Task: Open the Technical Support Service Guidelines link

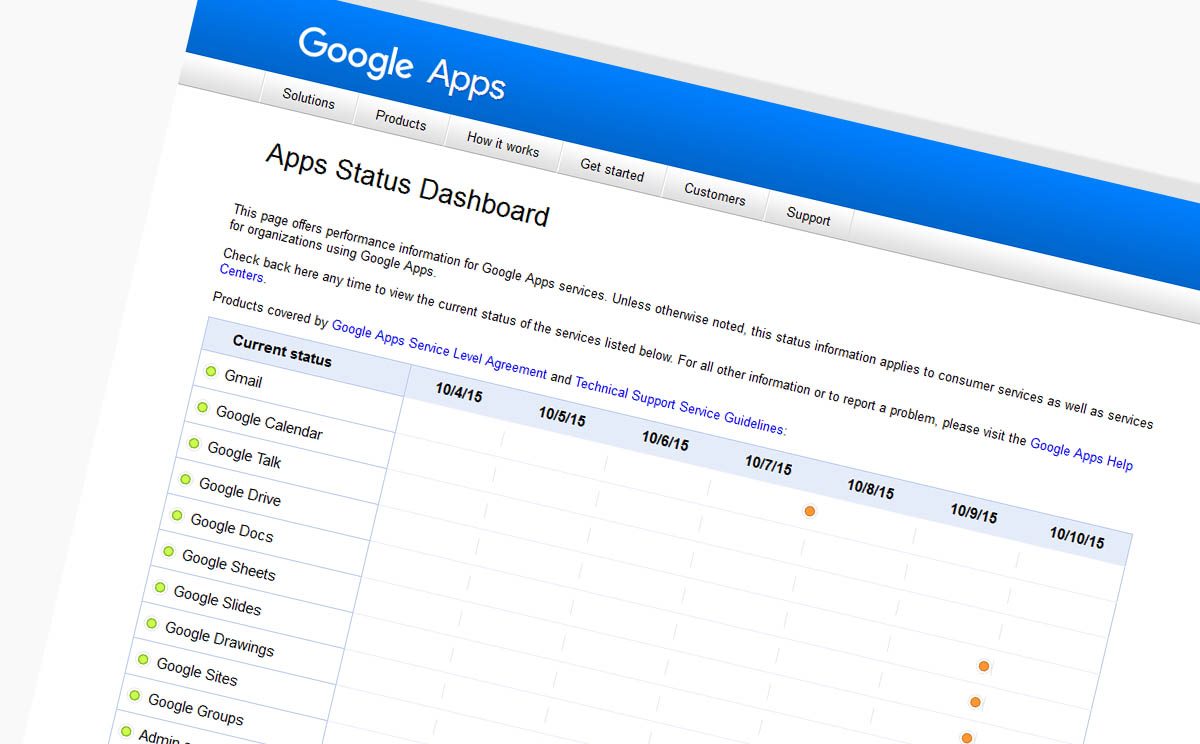Action: (x=680, y=405)
